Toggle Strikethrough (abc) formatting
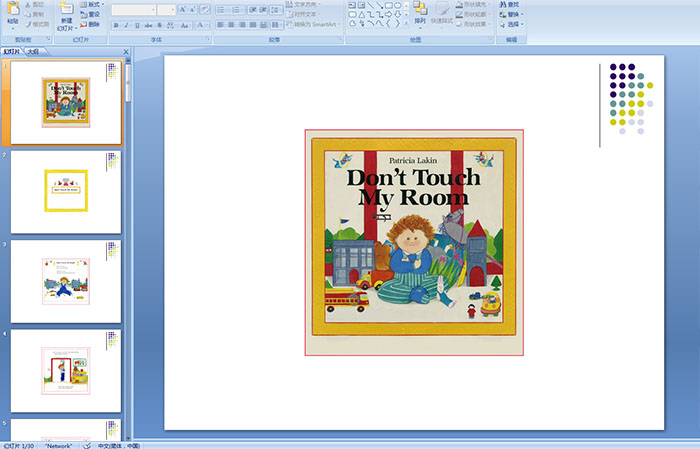Screen dimensions: 700x449 click(148, 25)
